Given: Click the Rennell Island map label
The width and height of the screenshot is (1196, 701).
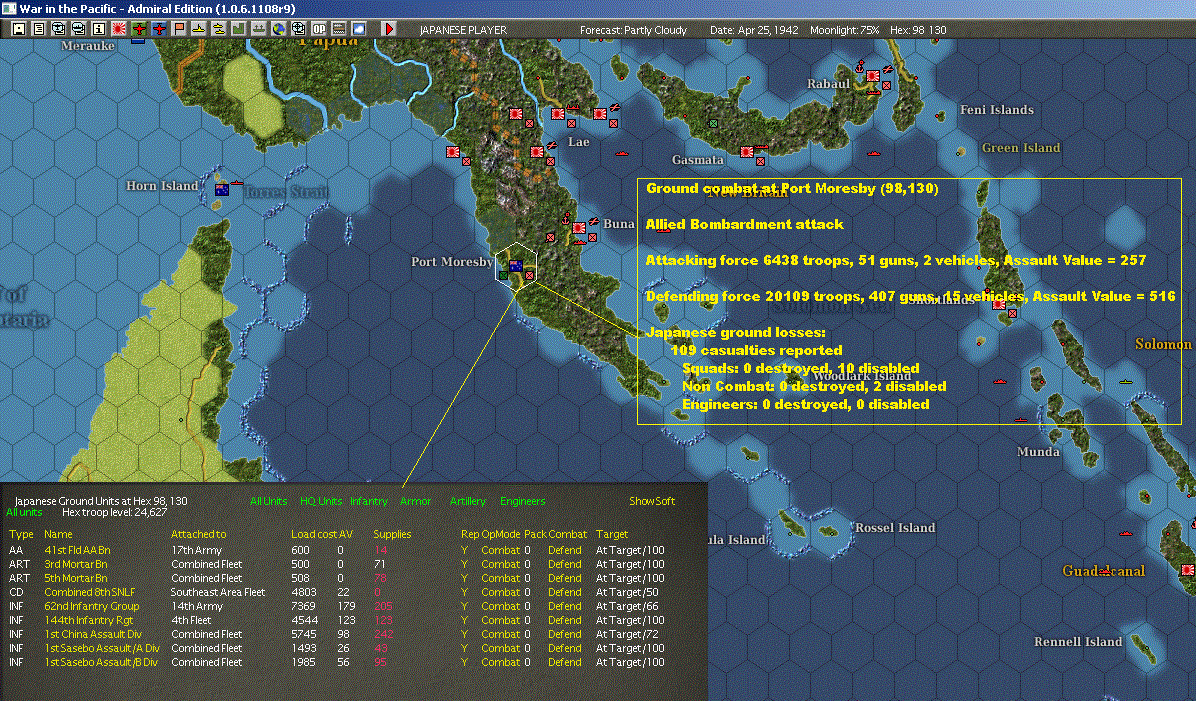Looking at the screenshot, I should pyautogui.click(x=1078, y=642).
